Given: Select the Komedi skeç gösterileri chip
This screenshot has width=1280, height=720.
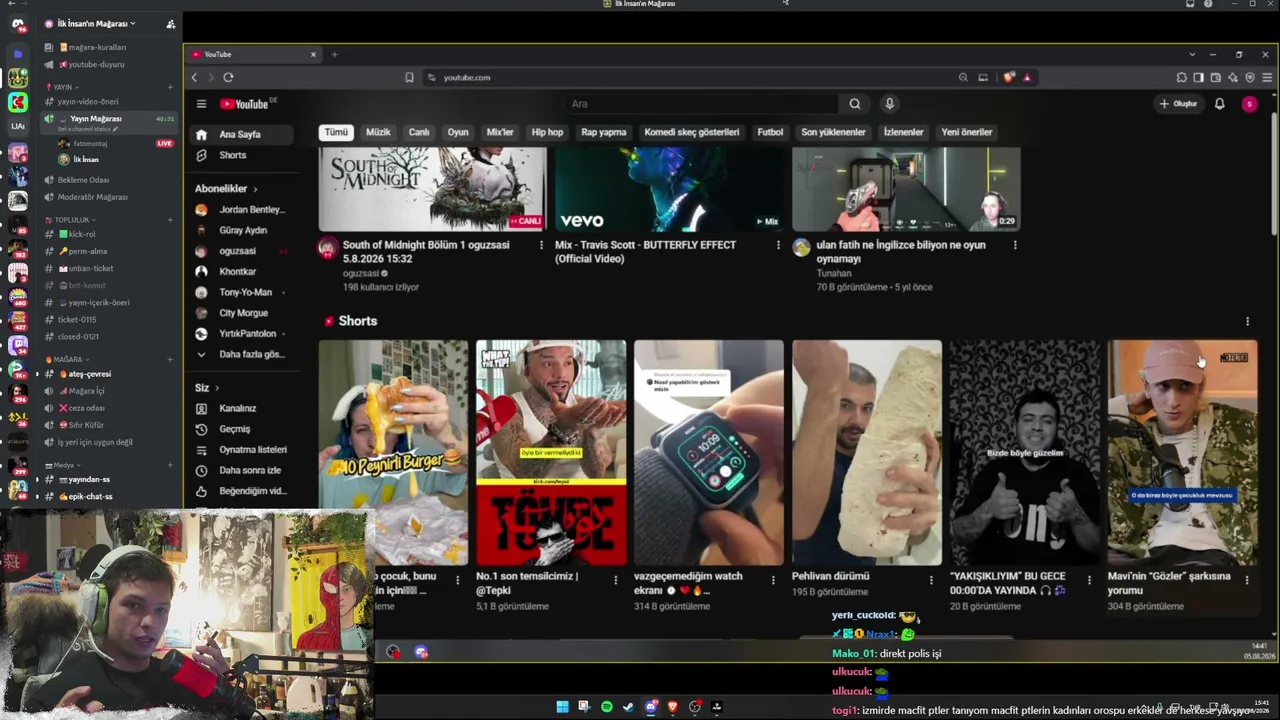Looking at the screenshot, I should (692, 132).
